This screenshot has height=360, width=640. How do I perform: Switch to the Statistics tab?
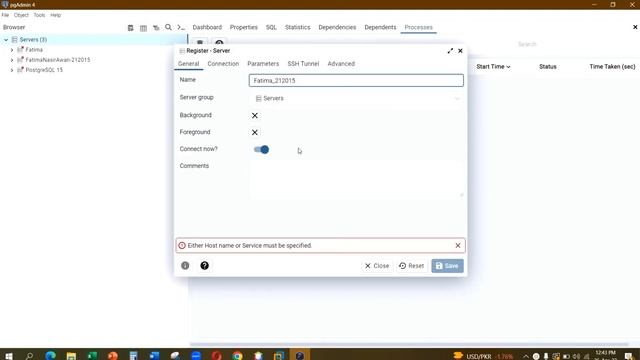[298, 27]
